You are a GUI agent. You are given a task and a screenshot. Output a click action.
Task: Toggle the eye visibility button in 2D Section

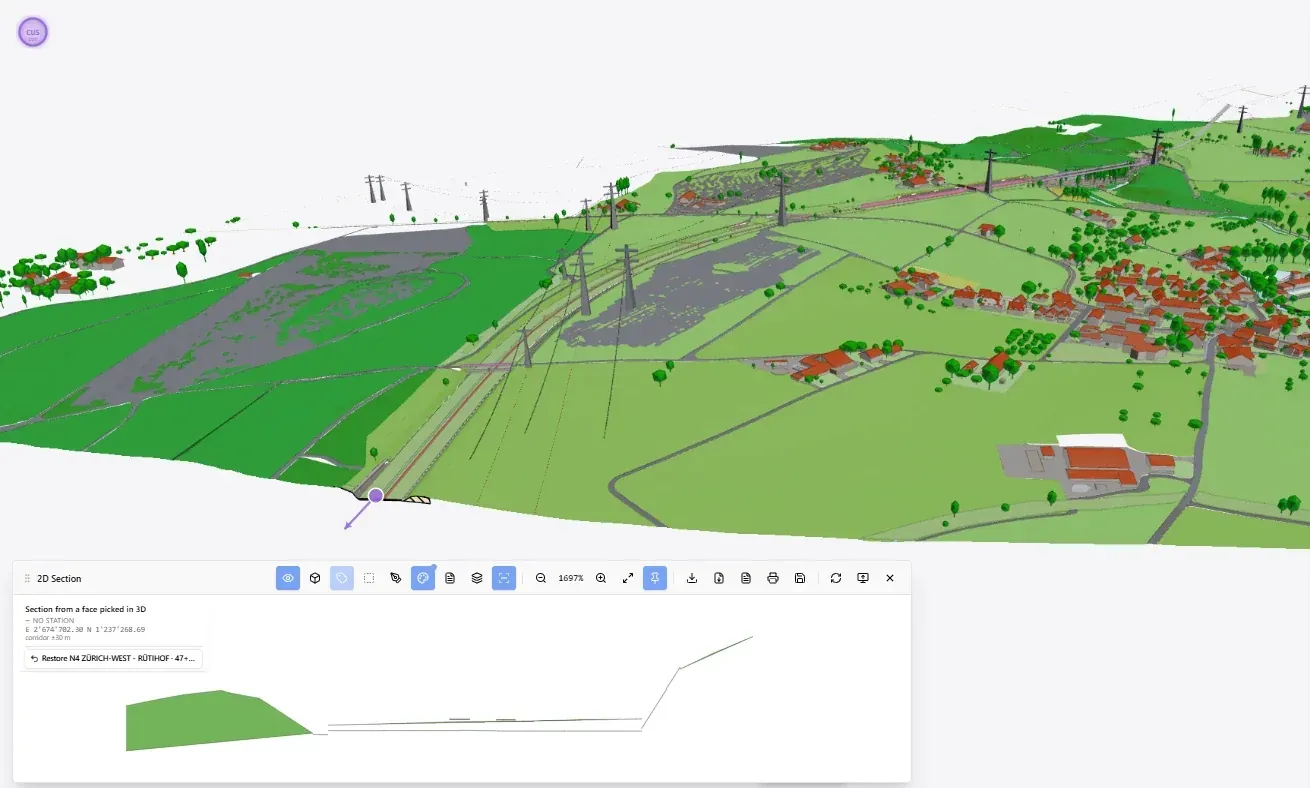288,578
